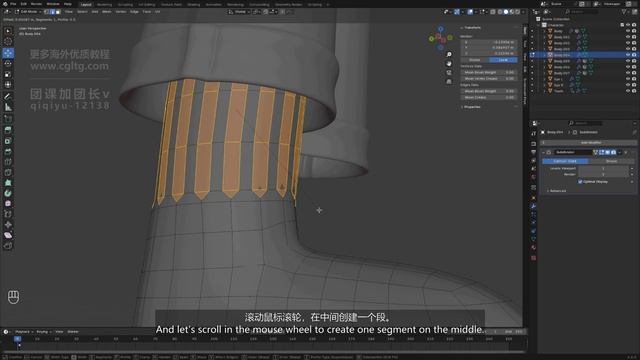640x360 pixels.
Task: Open the Edge menu in viewport header
Action: (134, 12)
